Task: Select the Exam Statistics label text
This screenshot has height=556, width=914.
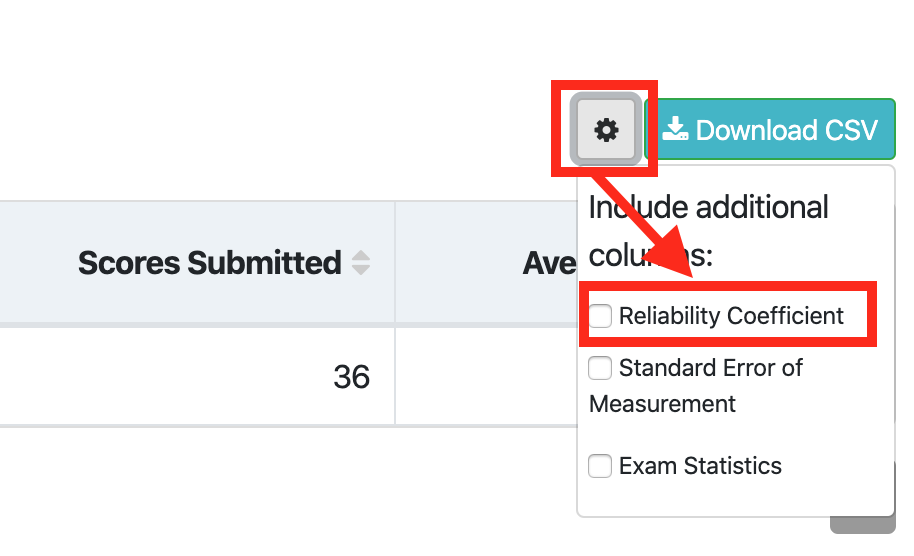Action: 700,466
